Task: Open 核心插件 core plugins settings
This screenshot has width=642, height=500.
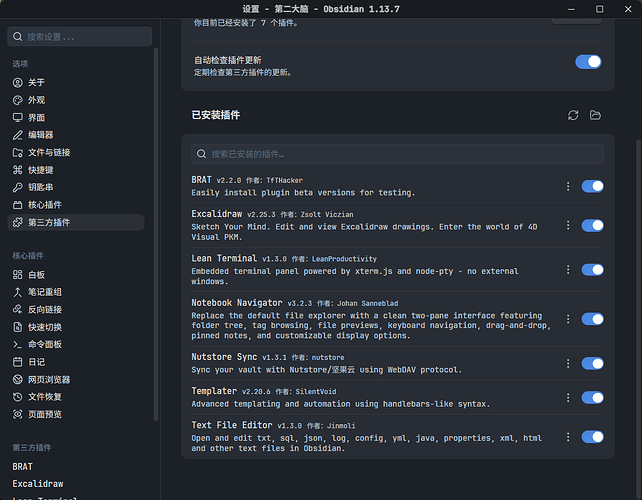Action: point(76,205)
